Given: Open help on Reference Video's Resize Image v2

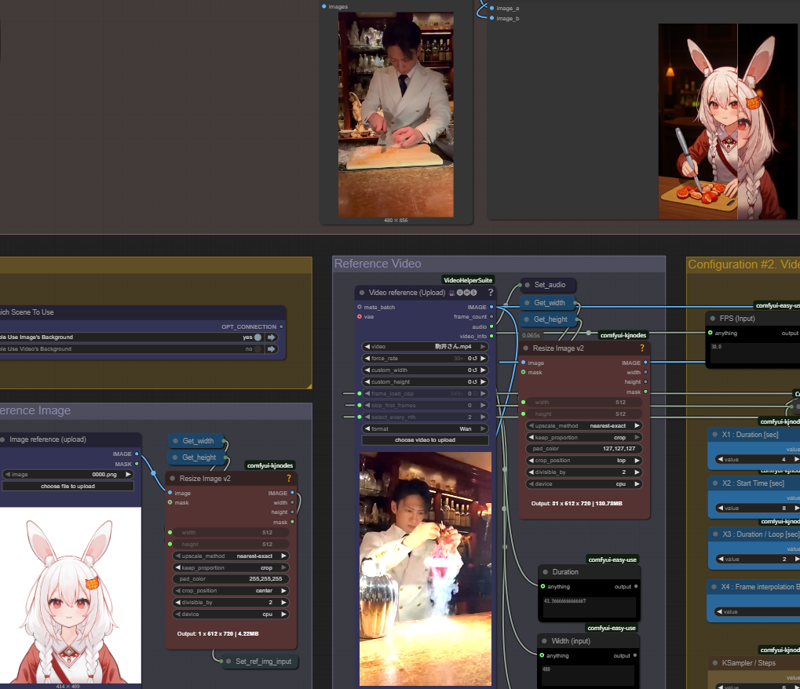Looking at the screenshot, I should click(642, 348).
